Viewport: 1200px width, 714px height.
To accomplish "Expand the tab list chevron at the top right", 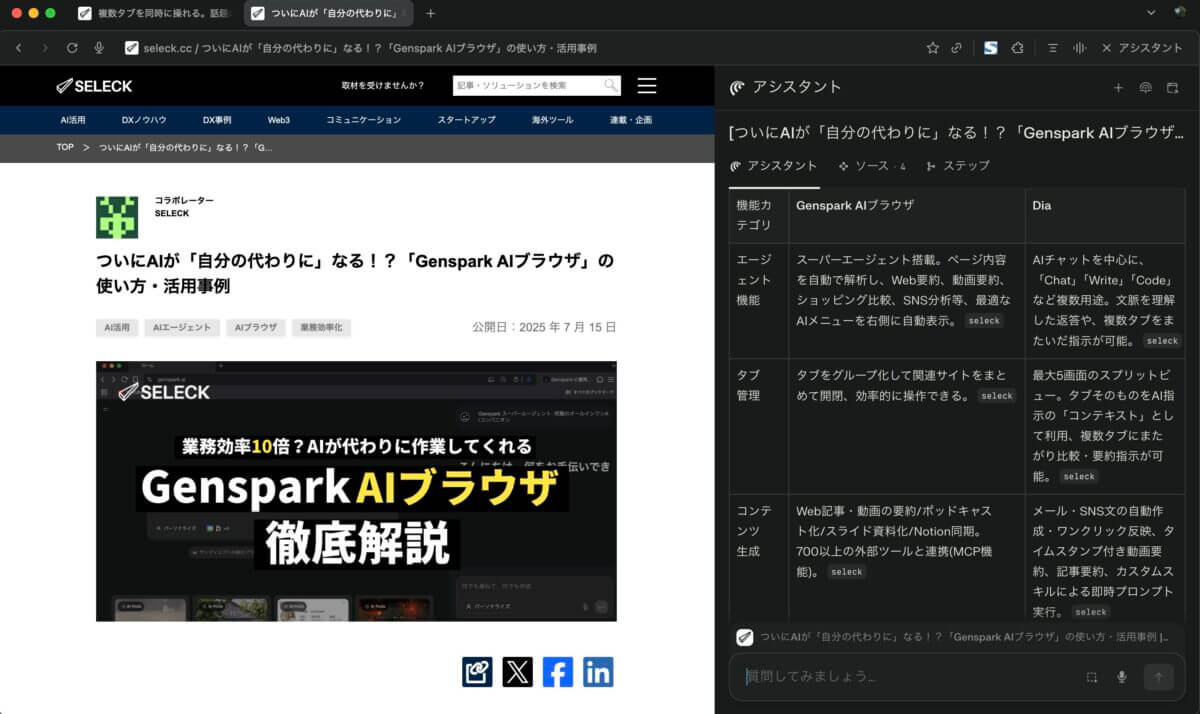I will click(x=1150, y=13).
